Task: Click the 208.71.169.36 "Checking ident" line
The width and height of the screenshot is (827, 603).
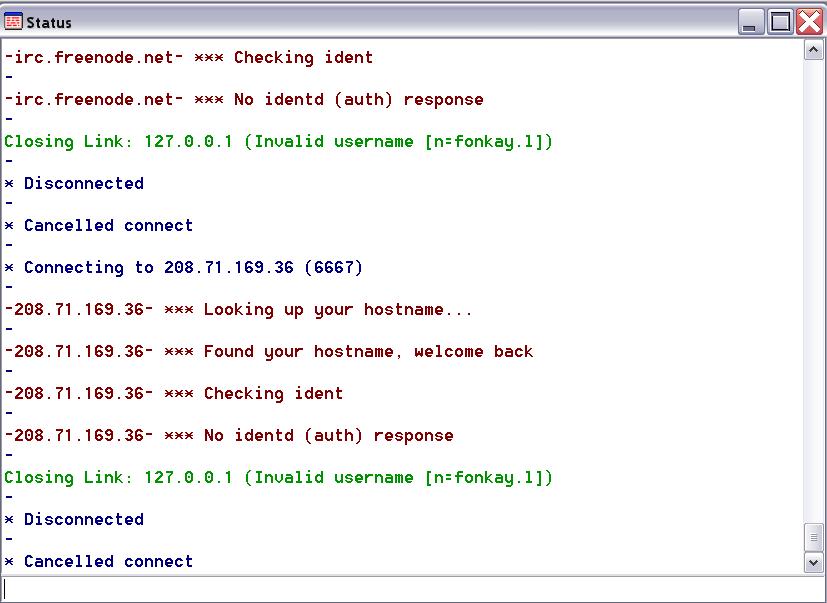Action: [173, 394]
